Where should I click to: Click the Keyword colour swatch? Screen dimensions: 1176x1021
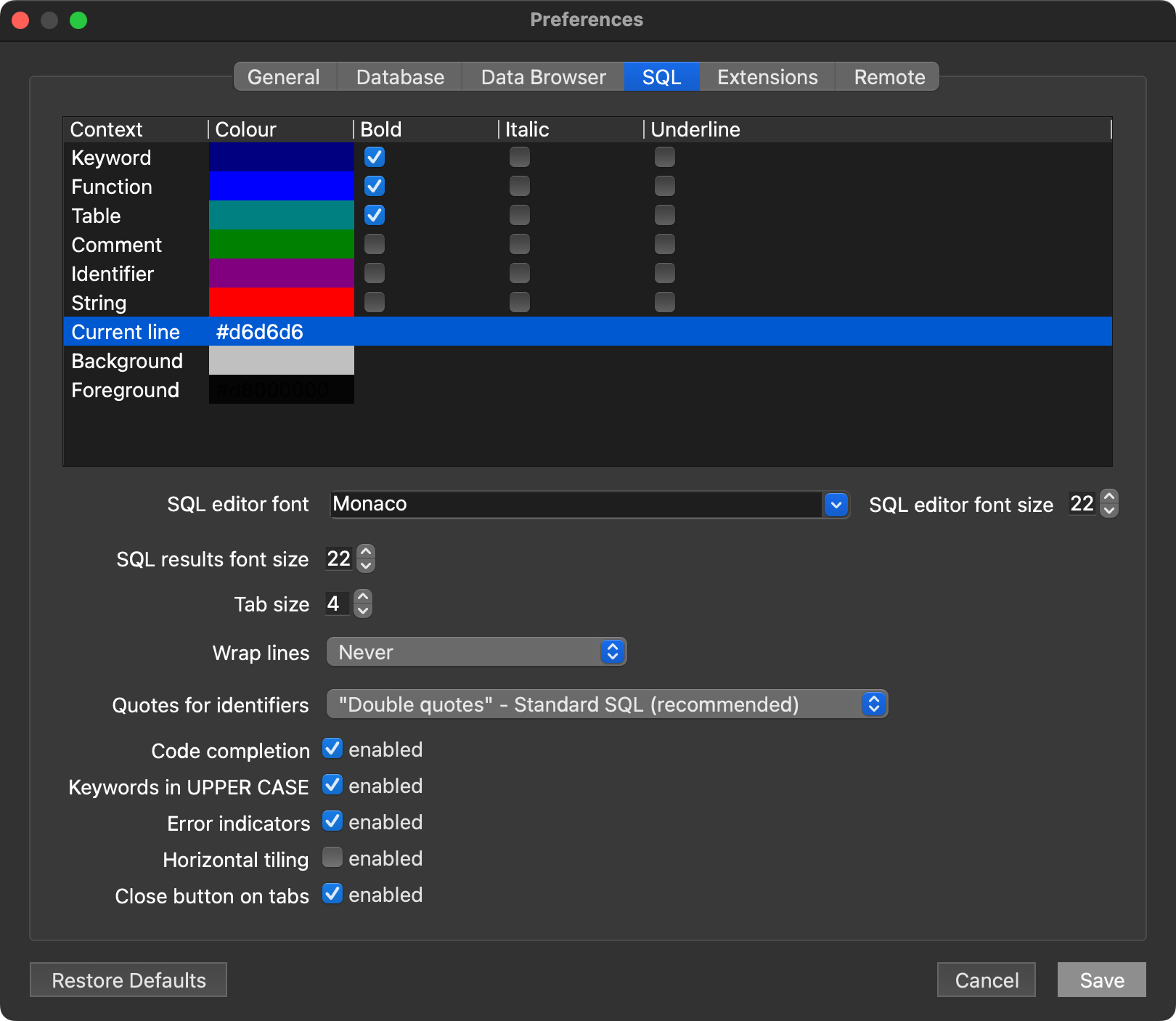pyautogui.click(x=281, y=158)
